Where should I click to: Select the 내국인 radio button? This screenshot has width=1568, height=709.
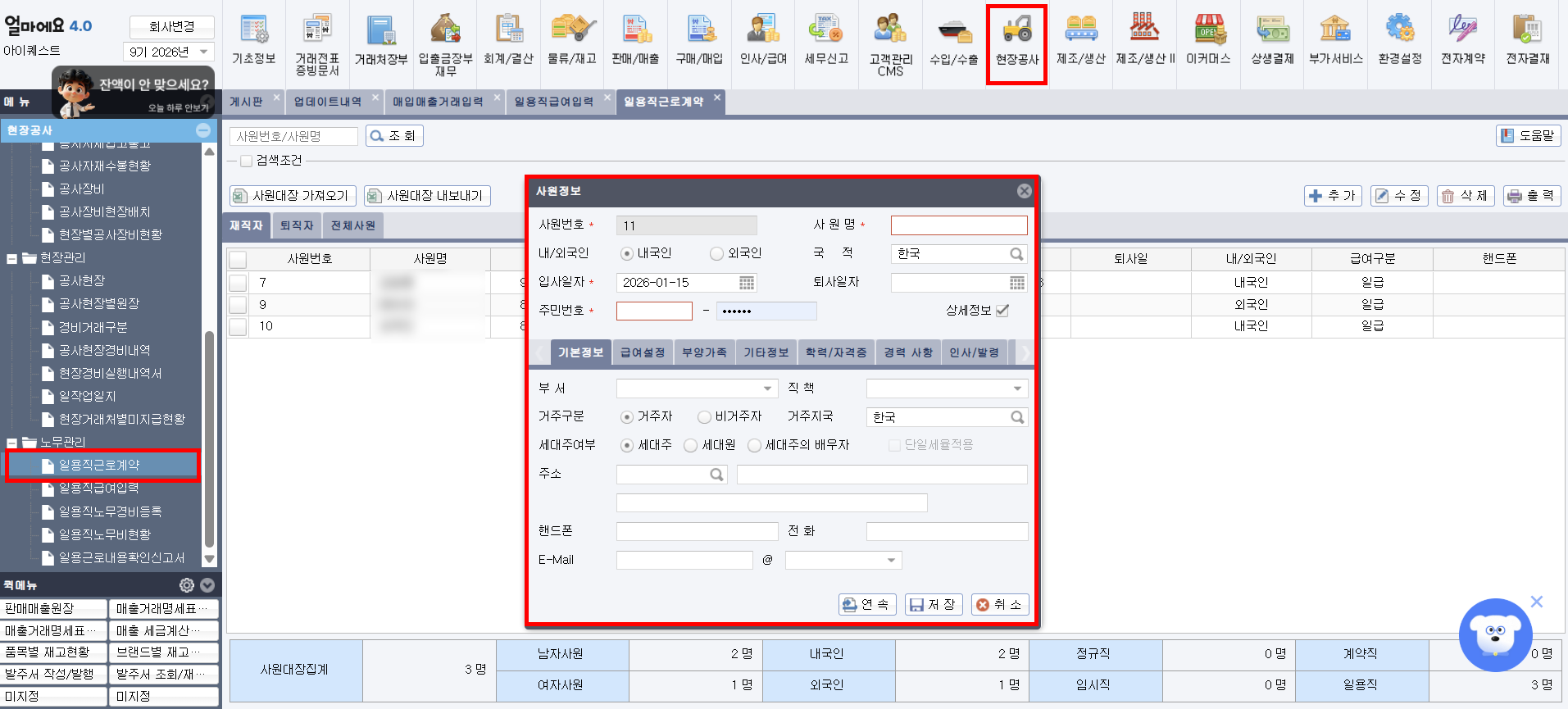(627, 253)
